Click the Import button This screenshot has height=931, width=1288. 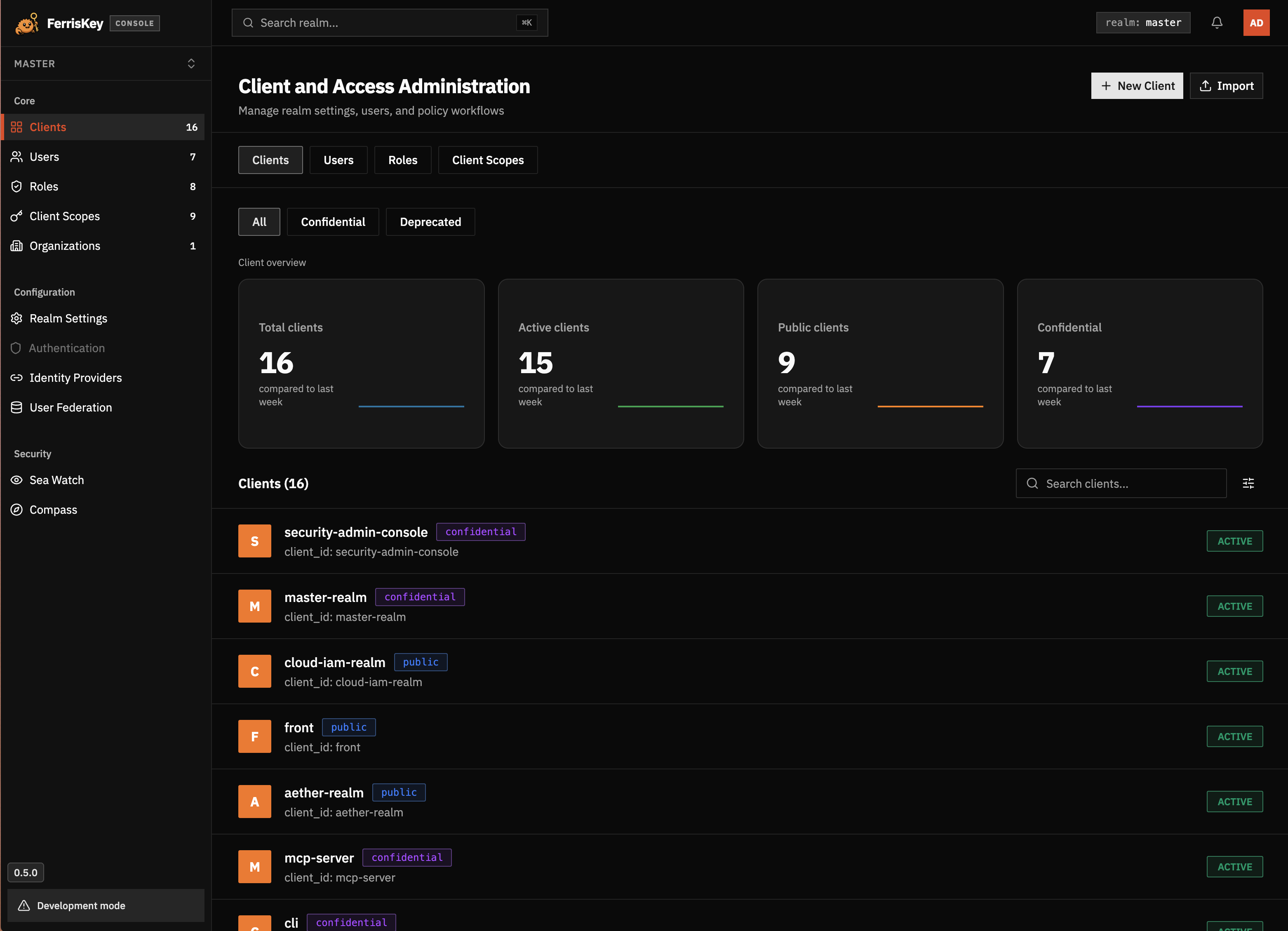[1226, 86]
